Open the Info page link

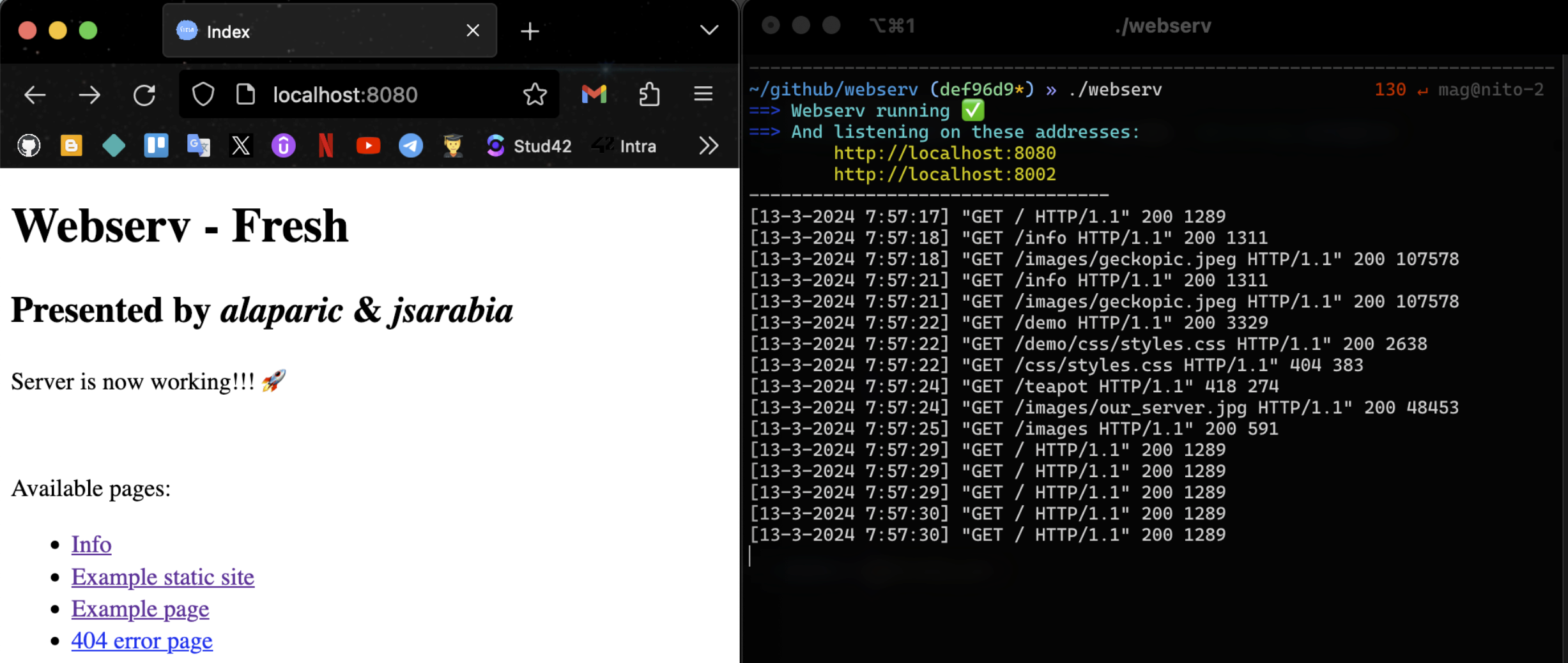[91, 544]
